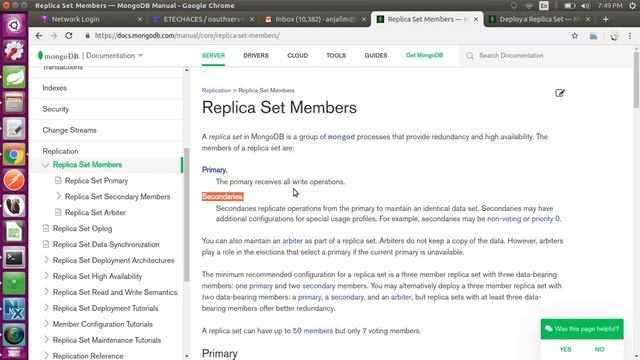Click Replica Set Primary page icon
The height and width of the screenshot is (360, 640).
point(58,180)
